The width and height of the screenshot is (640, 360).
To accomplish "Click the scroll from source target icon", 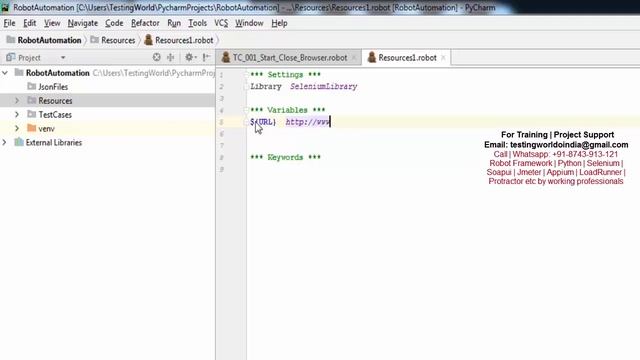I will click(x=156, y=57).
